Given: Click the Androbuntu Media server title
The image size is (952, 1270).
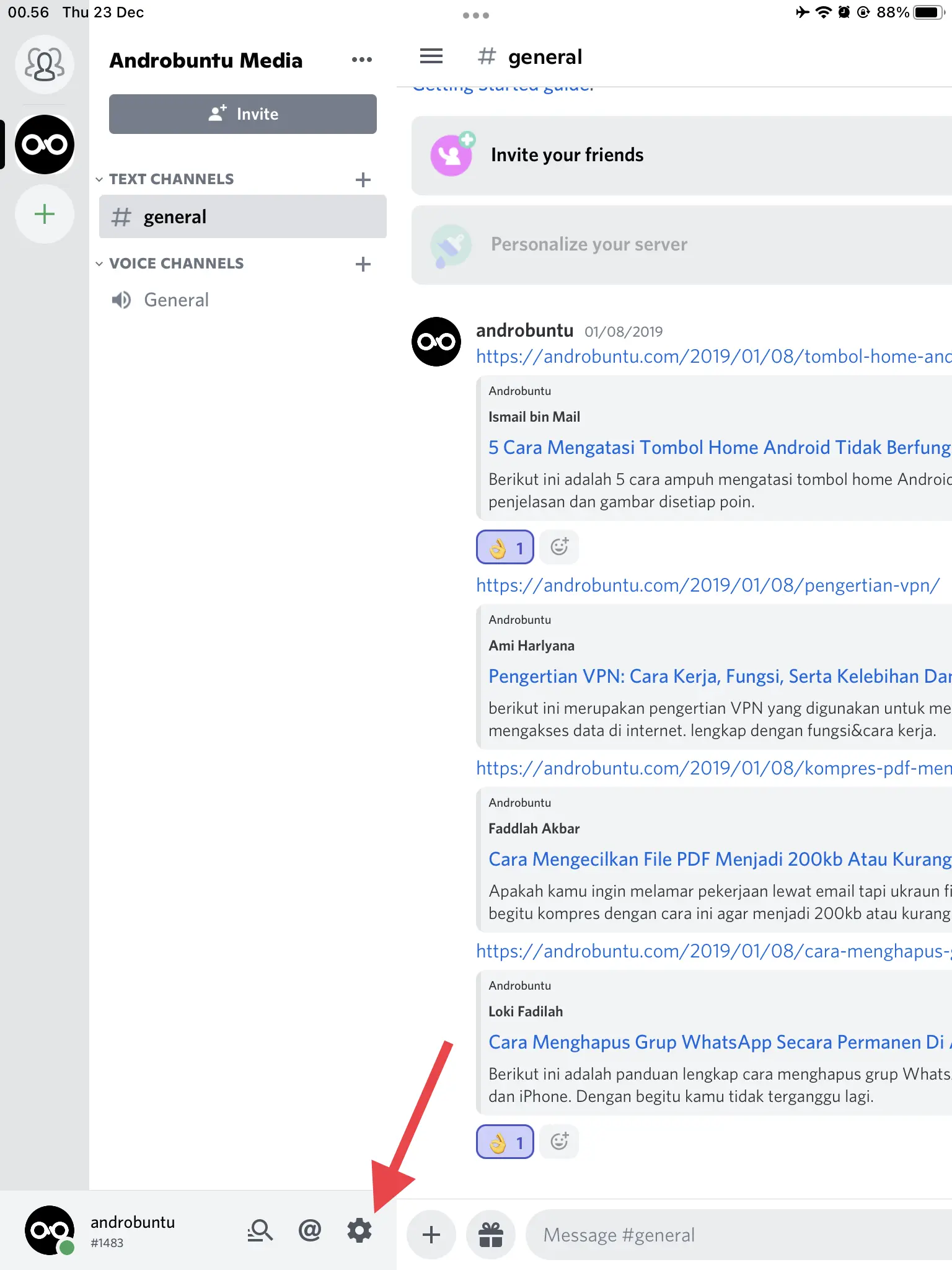Looking at the screenshot, I should coord(206,60).
